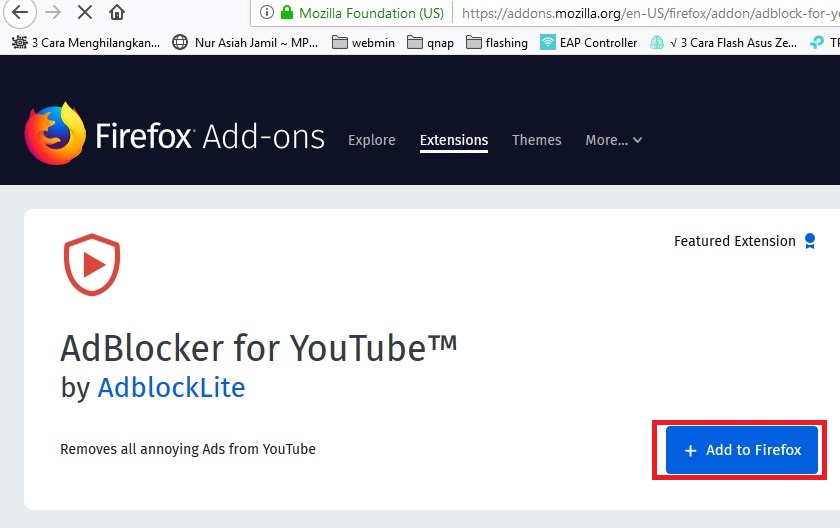This screenshot has width=840, height=528.
Task: Open the browser home page icon
Action: (x=117, y=12)
